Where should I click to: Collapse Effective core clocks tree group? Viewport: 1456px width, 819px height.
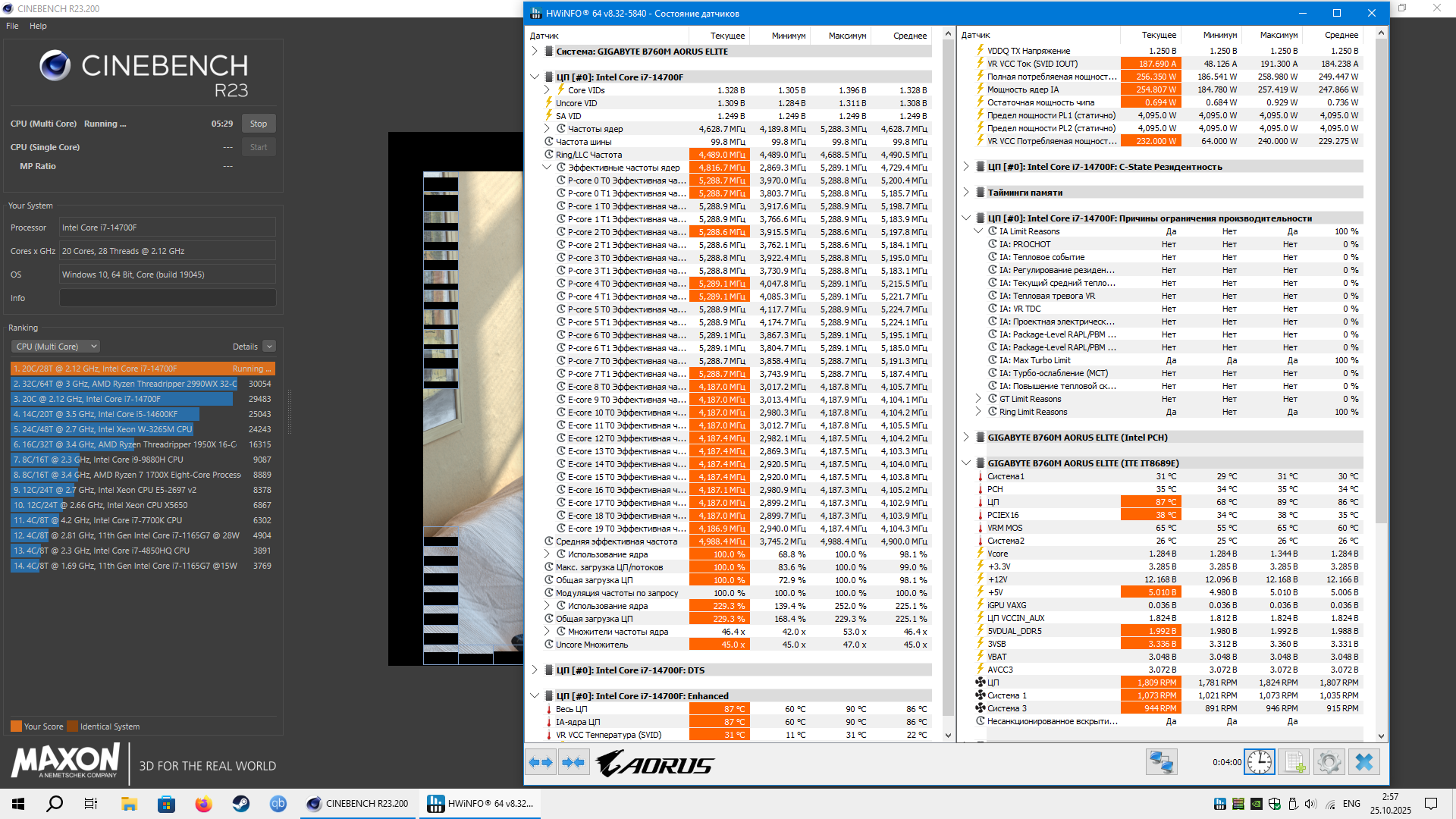coord(547,168)
